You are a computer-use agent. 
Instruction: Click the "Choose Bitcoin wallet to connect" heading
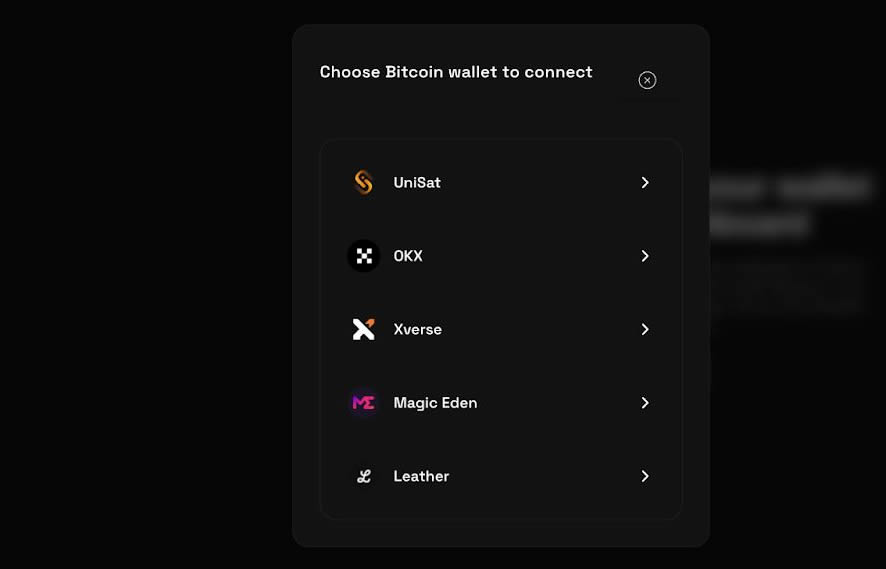tap(456, 72)
